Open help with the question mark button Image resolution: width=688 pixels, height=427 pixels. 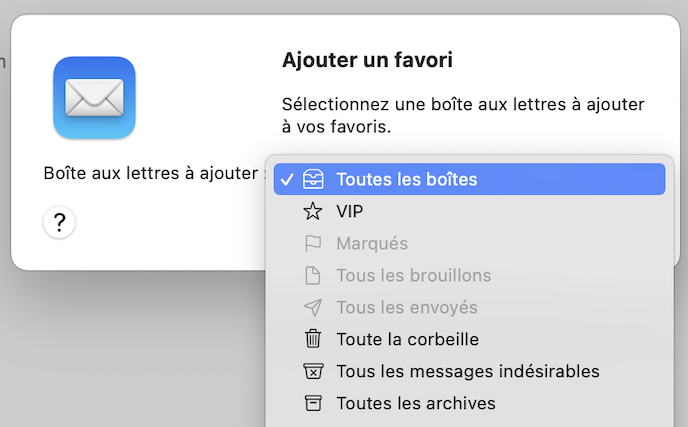(59, 222)
